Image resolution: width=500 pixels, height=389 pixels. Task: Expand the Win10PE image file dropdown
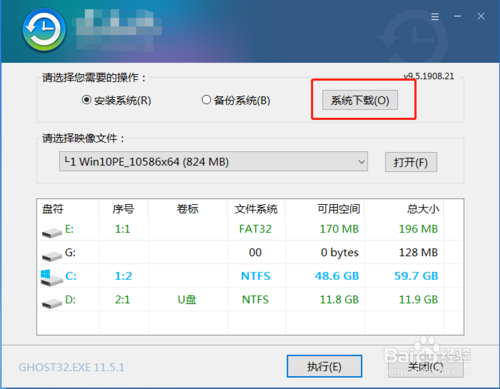tap(213, 162)
